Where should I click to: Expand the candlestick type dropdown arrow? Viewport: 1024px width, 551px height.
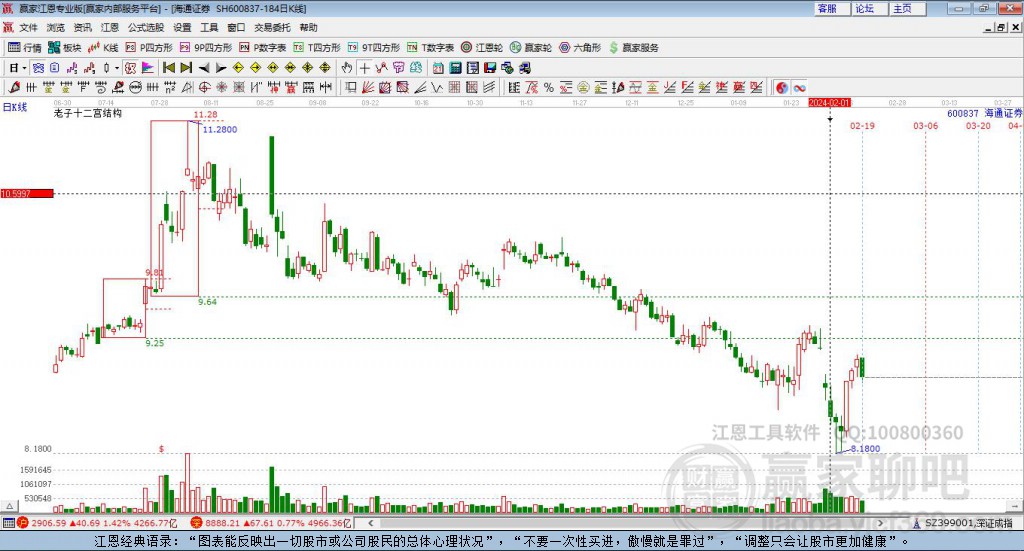pyautogui.click(x=117, y=68)
